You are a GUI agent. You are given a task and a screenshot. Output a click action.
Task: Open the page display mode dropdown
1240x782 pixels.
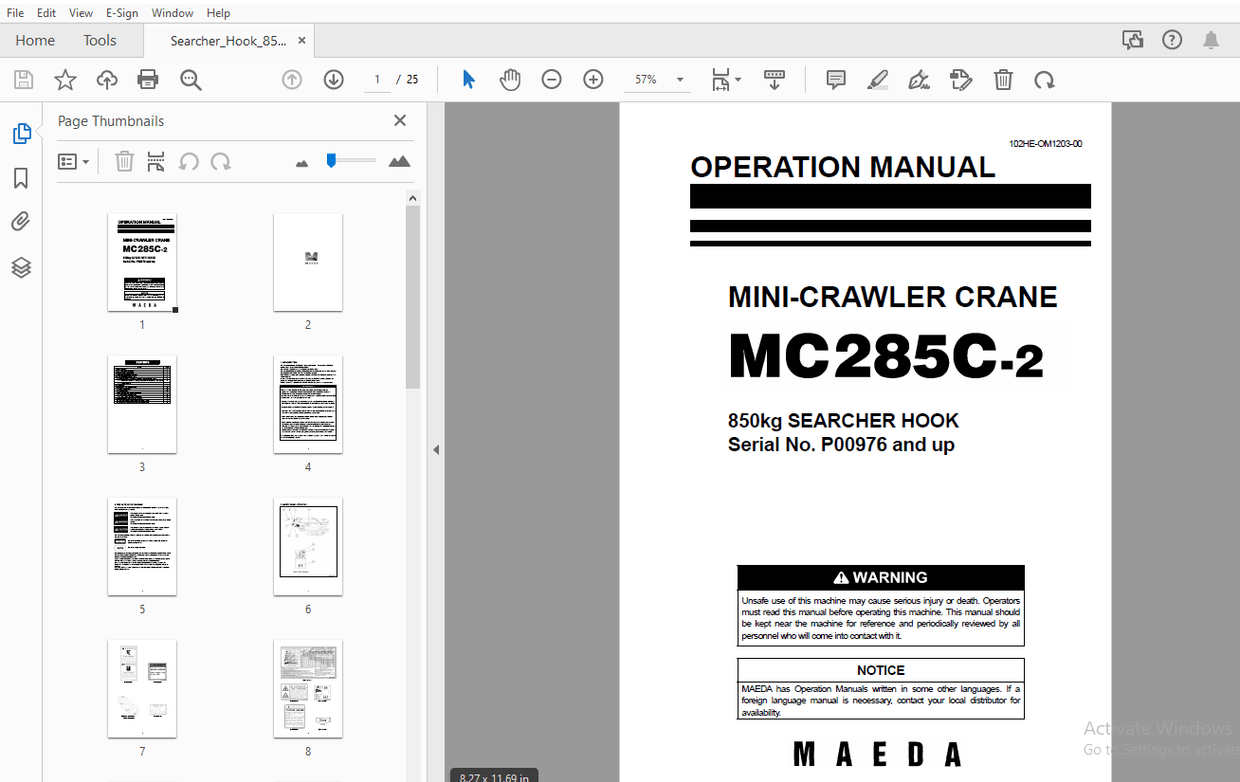tap(726, 79)
